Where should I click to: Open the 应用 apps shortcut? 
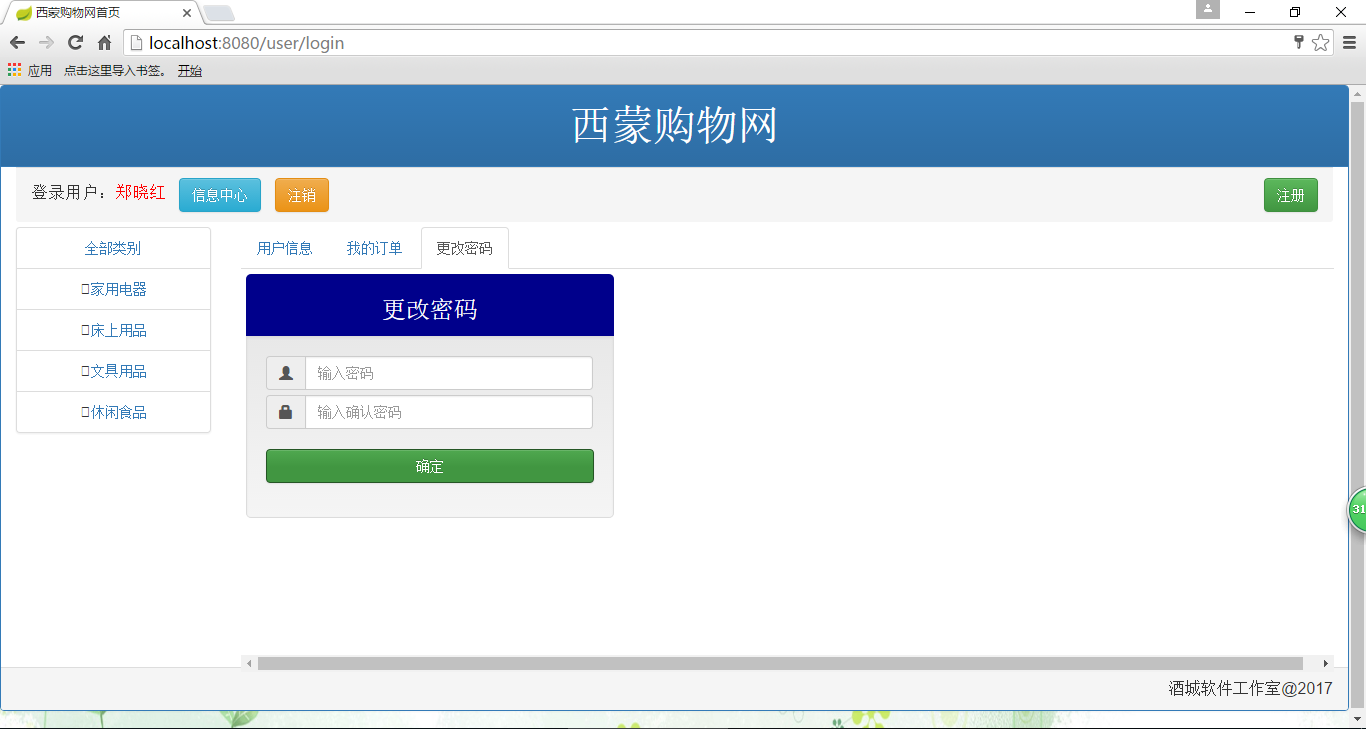click(30, 70)
